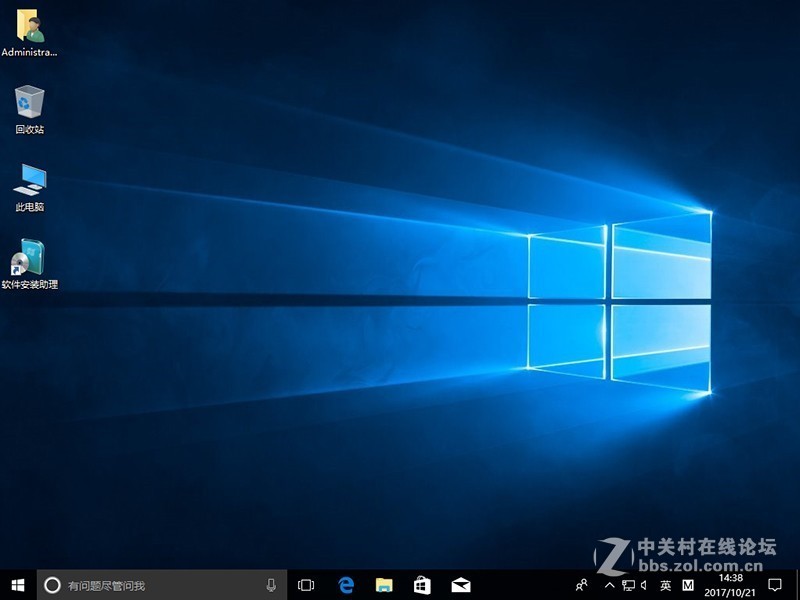Open the Mail app from the taskbar
The width and height of the screenshot is (800, 600).
(x=461, y=585)
